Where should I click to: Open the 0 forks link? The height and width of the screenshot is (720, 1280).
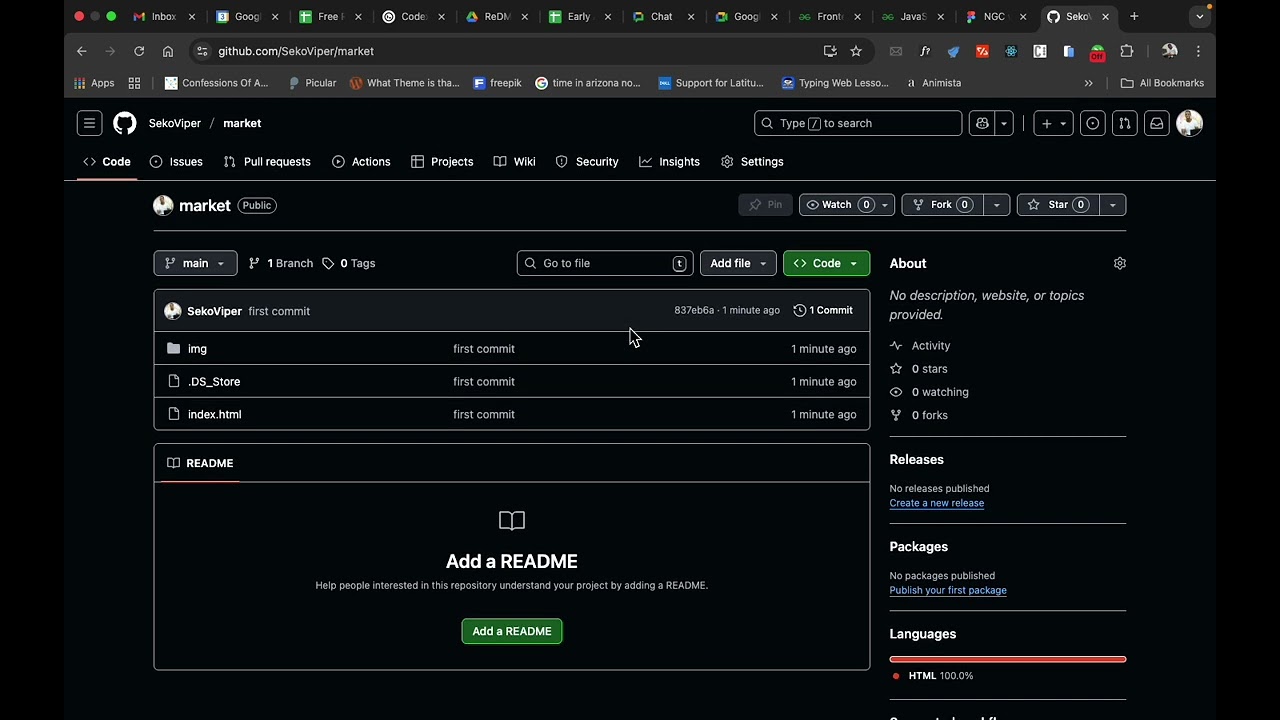click(929, 415)
